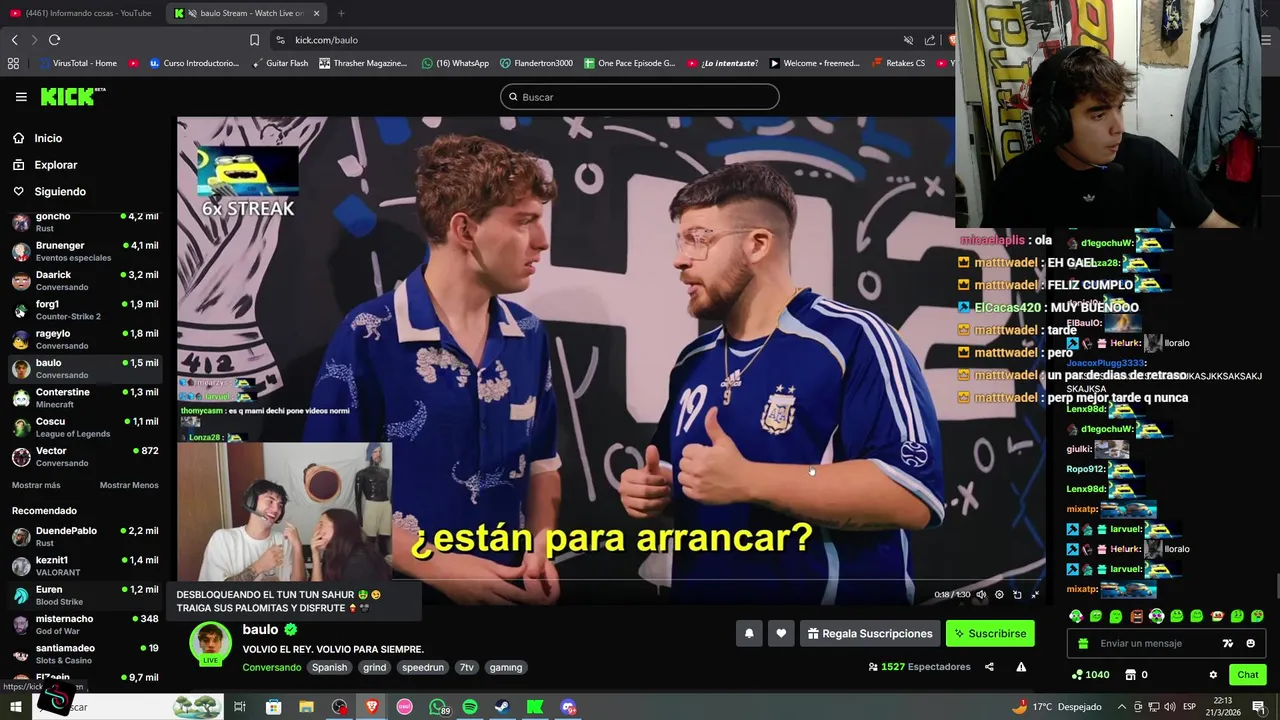The width and height of the screenshot is (1280, 720).
Task: Bookmark this page icon
Action: pyautogui.click(x=254, y=40)
